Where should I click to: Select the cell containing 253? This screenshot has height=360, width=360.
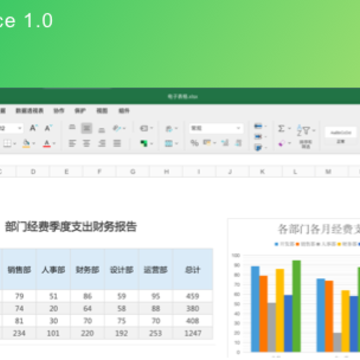tap(156, 333)
